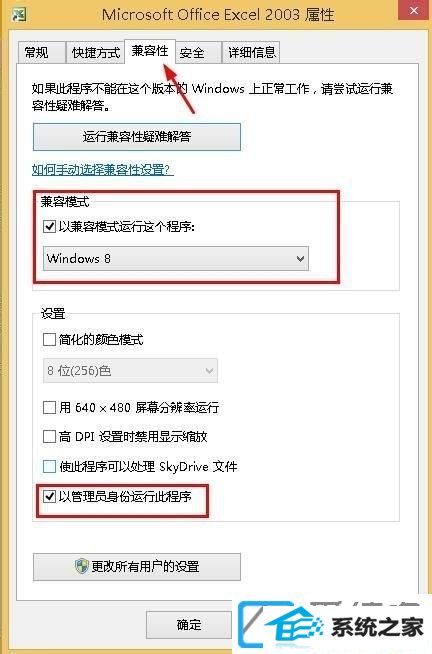
Task: Click the shield icon on 更改所有用户的设置
Action: (x=82, y=566)
